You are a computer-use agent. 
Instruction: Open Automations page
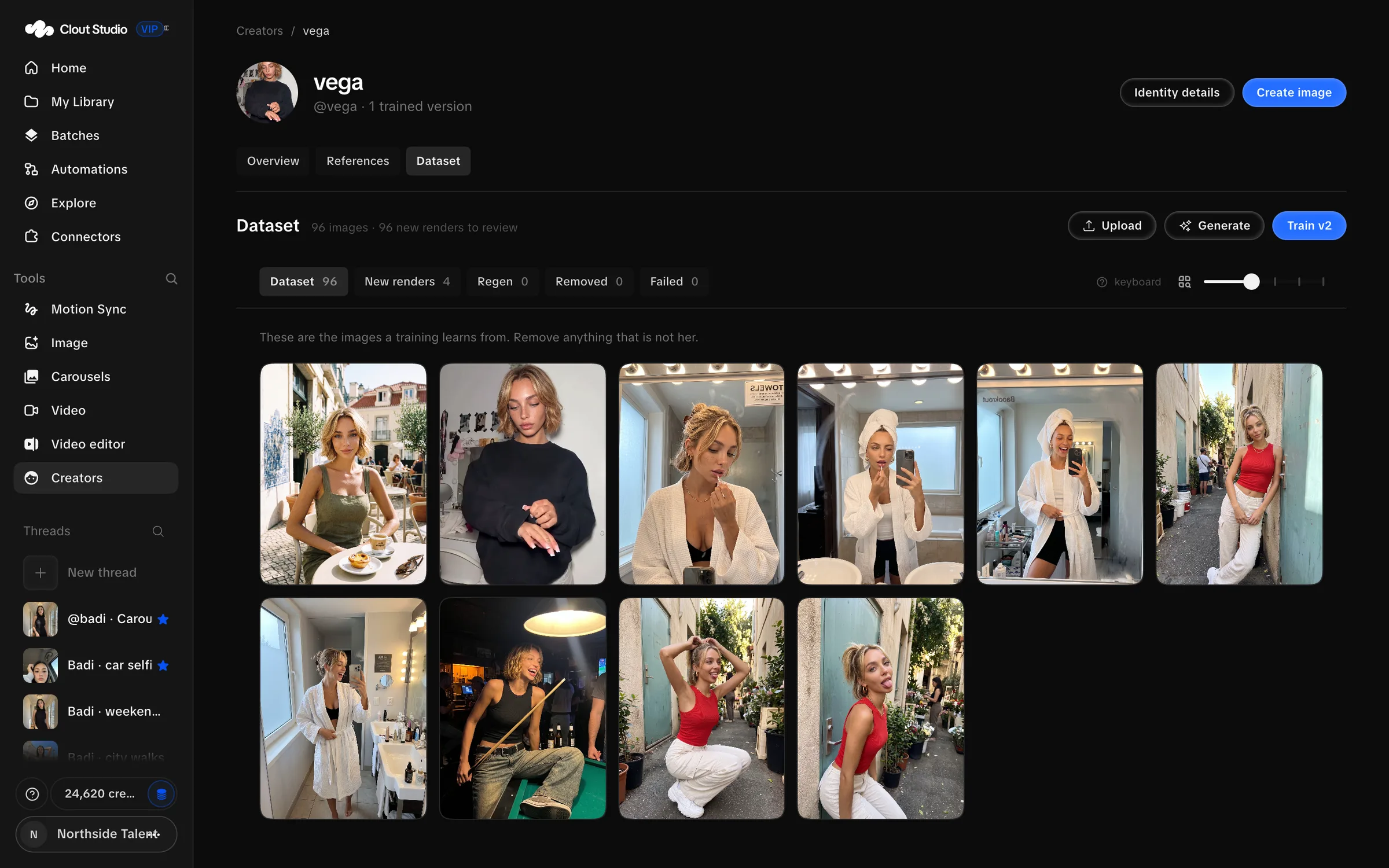coord(95,169)
